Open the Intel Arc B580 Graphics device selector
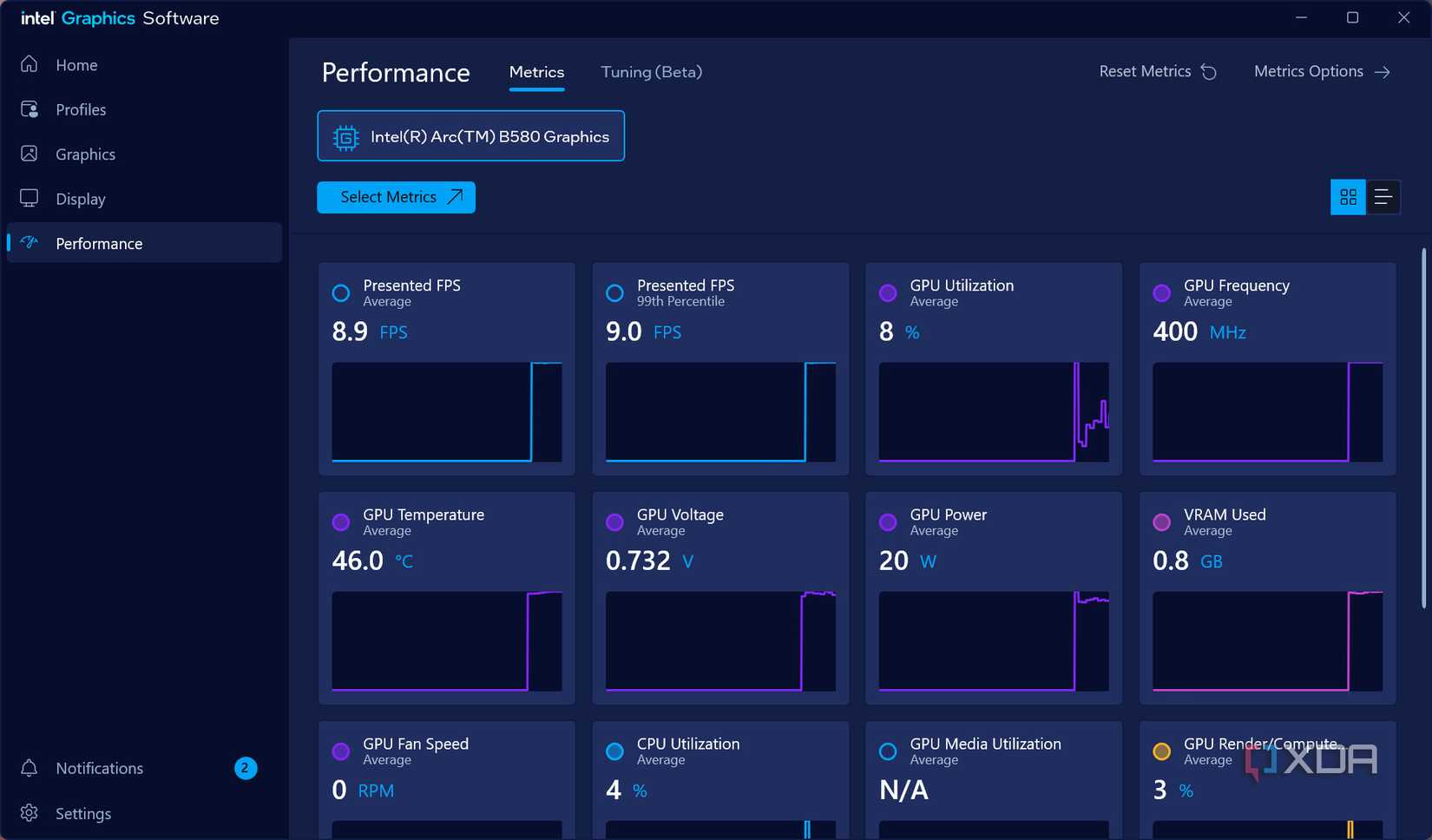1432x840 pixels. pyautogui.click(x=471, y=135)
